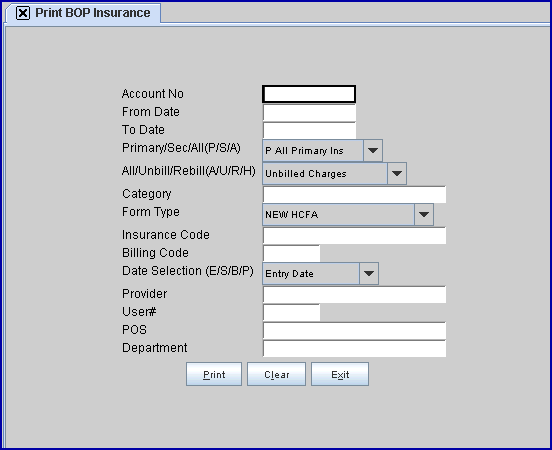Select the Print BOP Insurance tab
Screen dimensions: 552x450
(83, 13)
